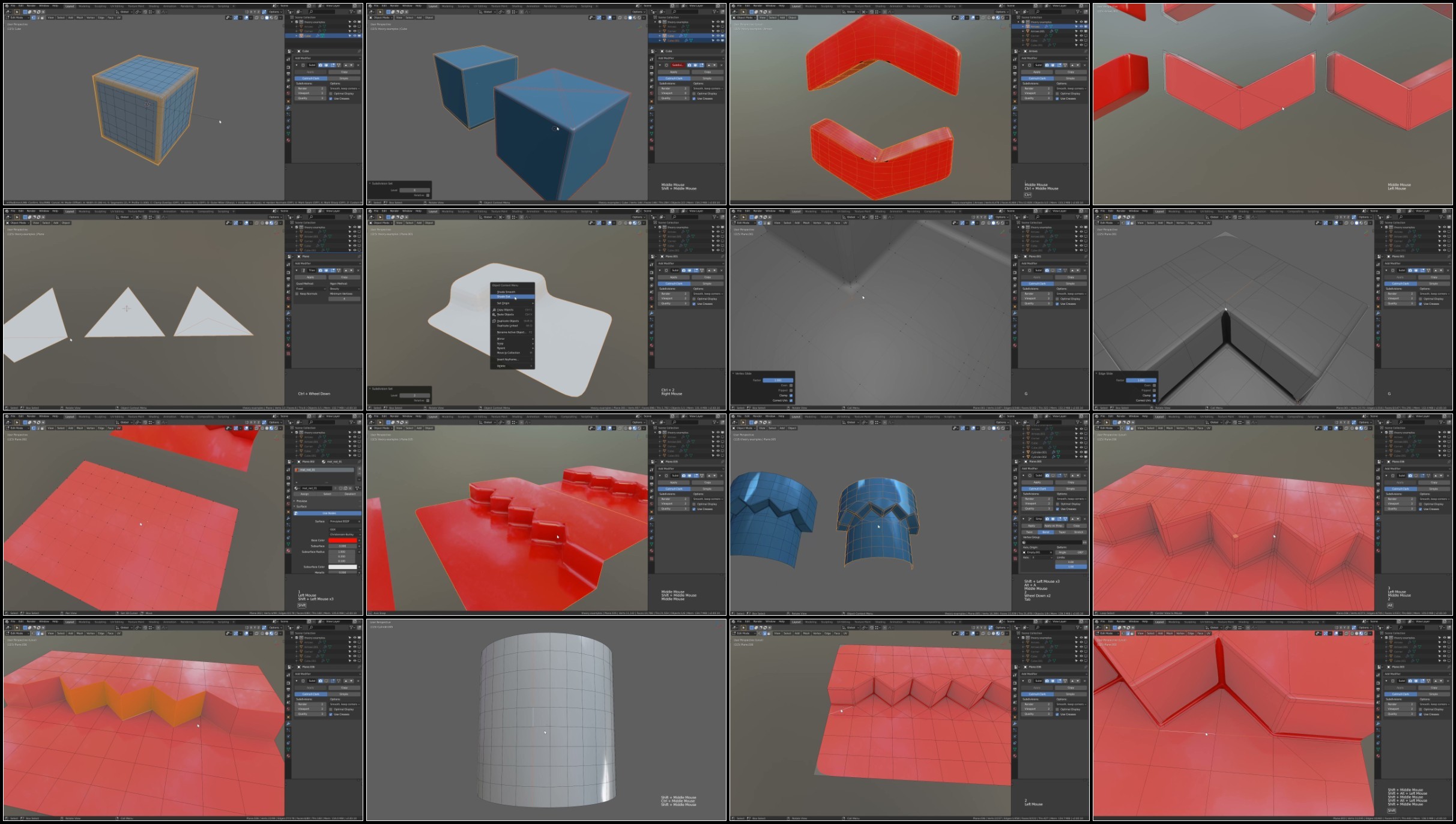Toggle Simple Deform render camera icon

coord(1047,519)
